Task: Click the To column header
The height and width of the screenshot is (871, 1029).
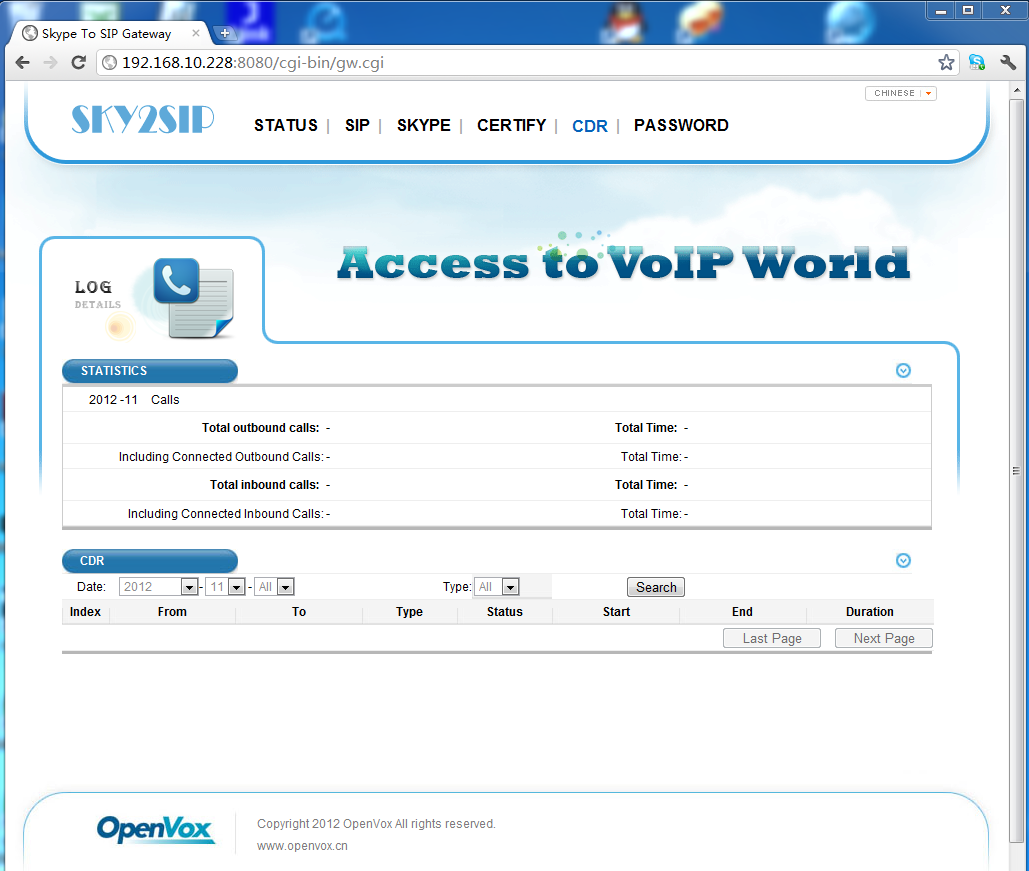Action: tap(299, 612)
